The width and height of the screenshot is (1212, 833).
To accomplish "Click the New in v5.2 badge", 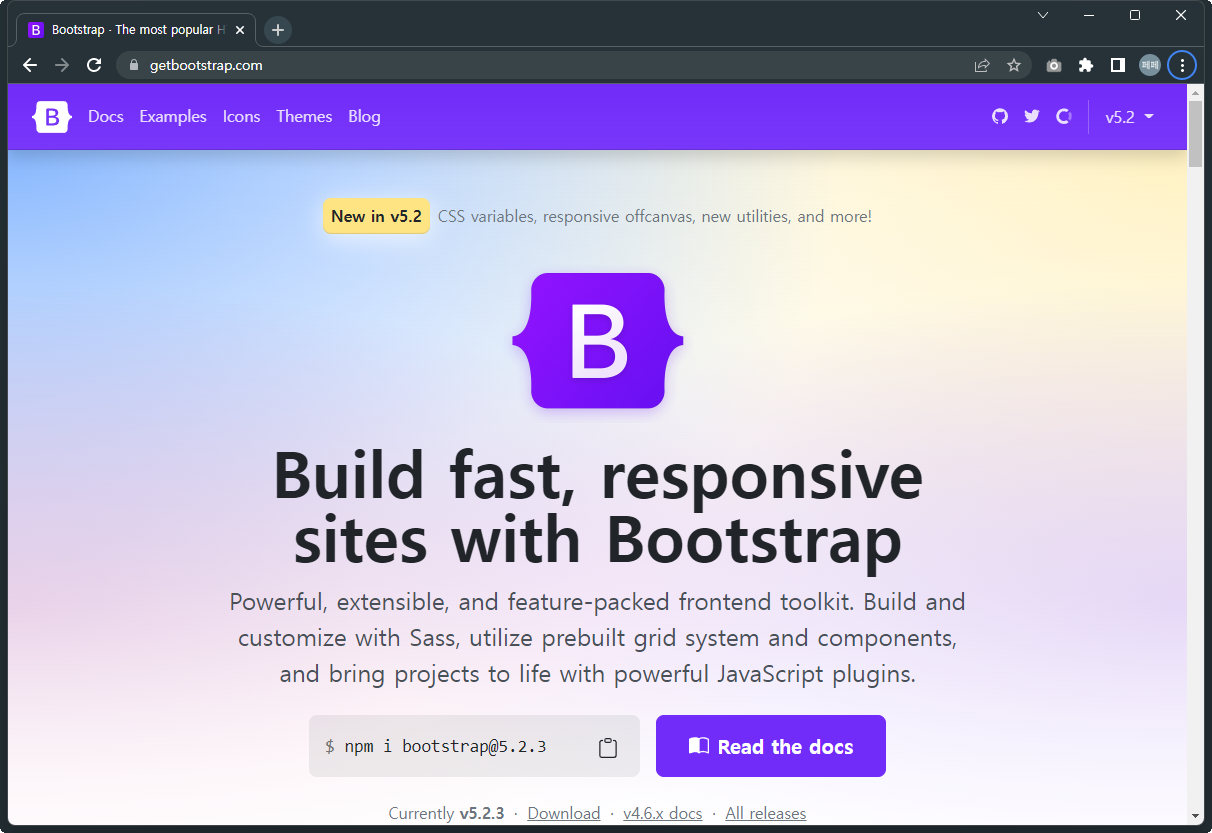I will 377,216.
